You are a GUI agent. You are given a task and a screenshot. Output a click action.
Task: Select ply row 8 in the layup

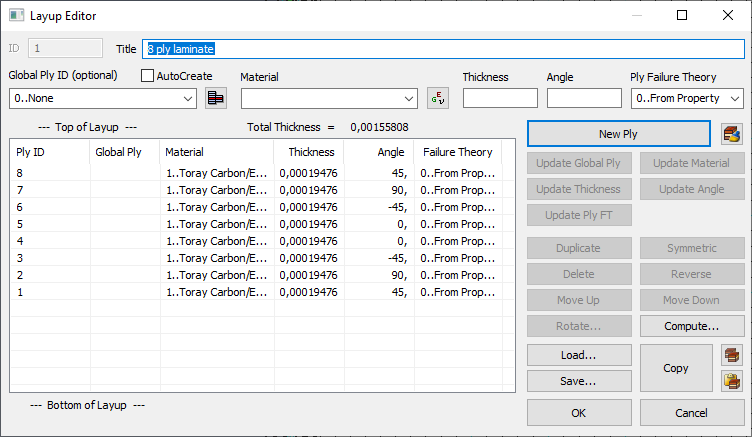(x=262, y=173)
